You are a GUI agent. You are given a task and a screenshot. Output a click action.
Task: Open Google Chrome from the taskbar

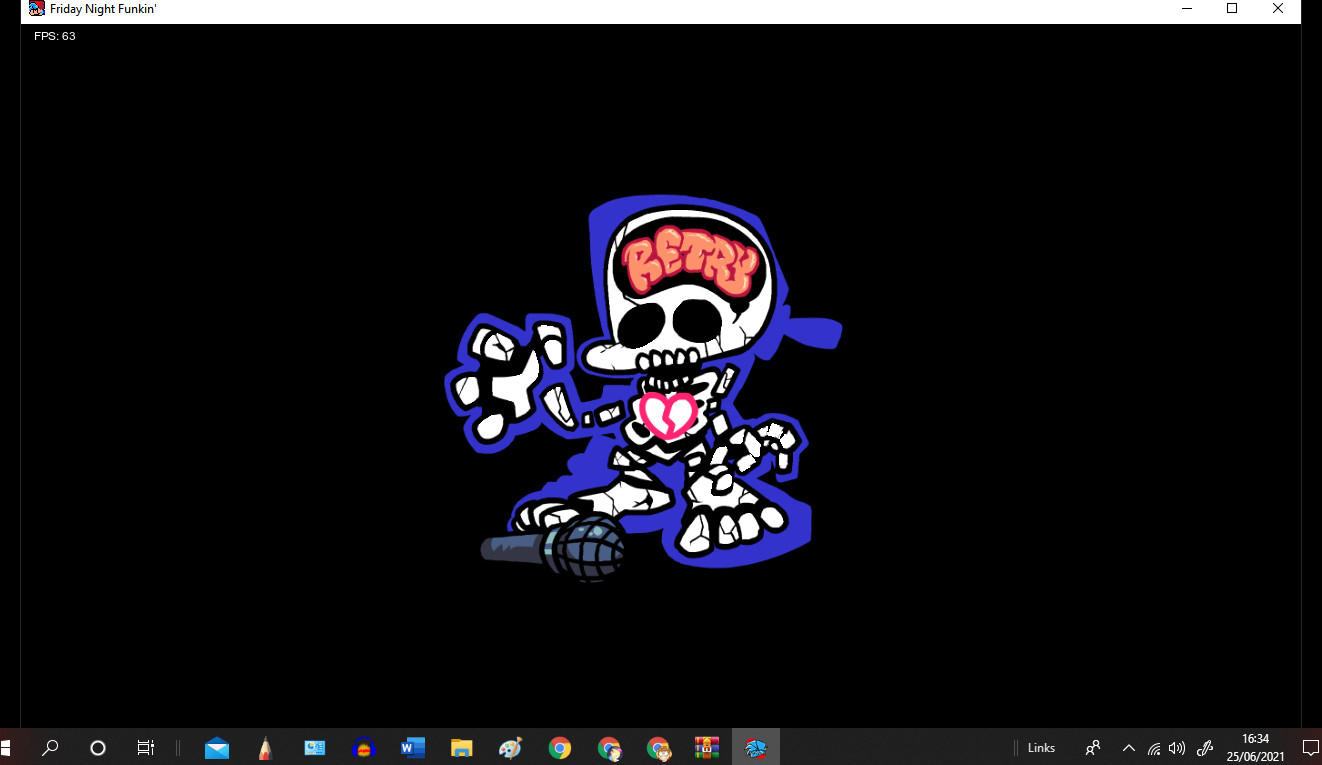tap(559, 746)
